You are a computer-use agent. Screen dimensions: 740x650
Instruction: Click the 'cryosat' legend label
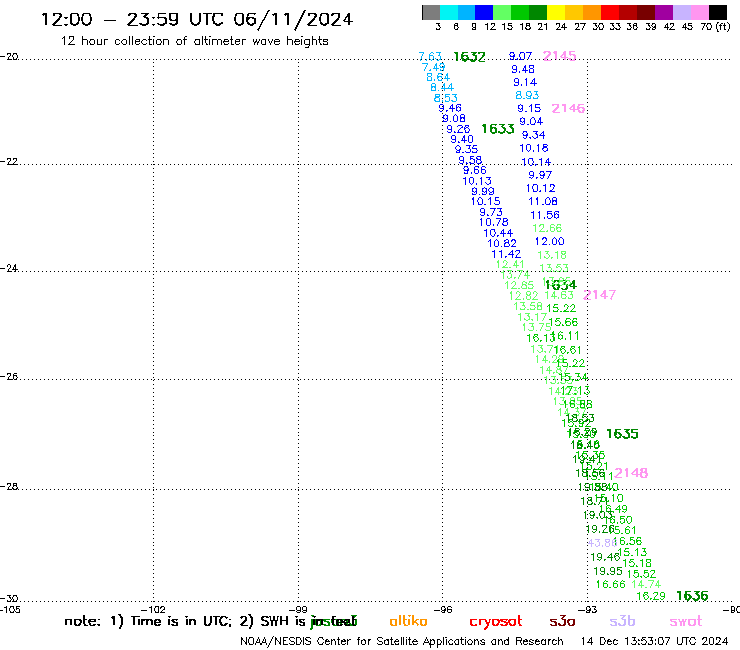(x=496, y=622)
